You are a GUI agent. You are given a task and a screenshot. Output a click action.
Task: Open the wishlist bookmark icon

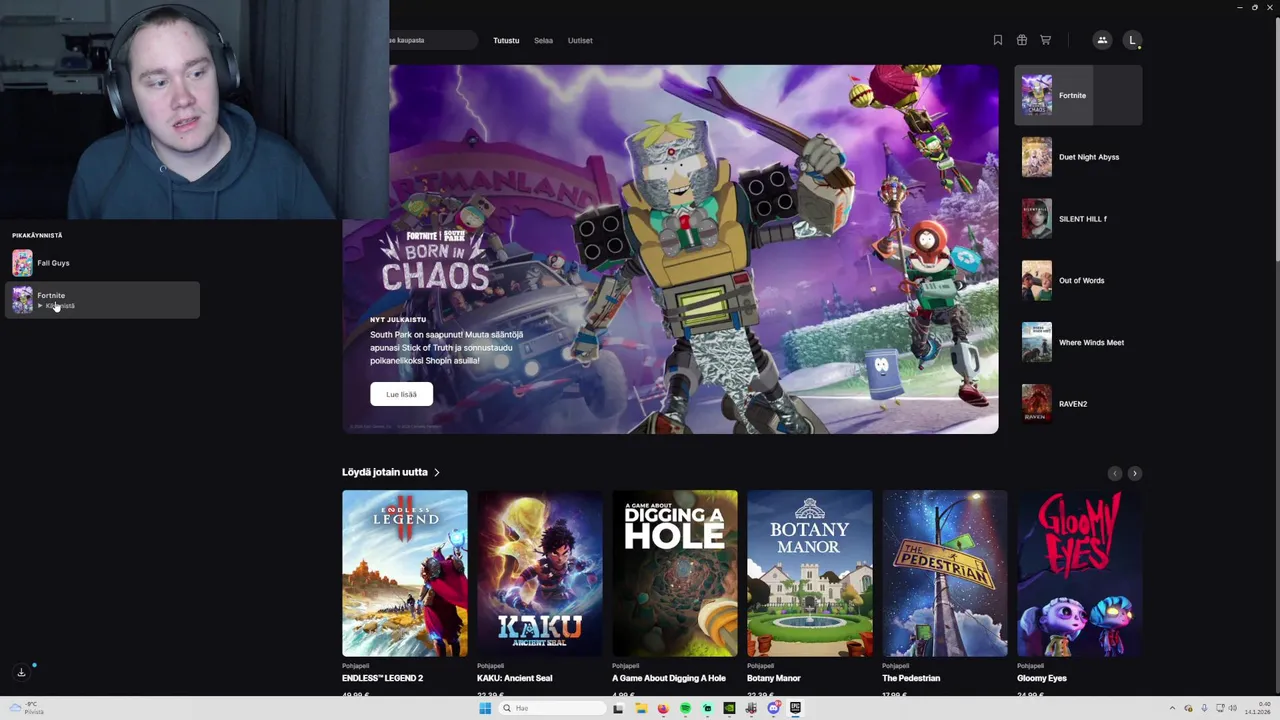tap(997, 40)
